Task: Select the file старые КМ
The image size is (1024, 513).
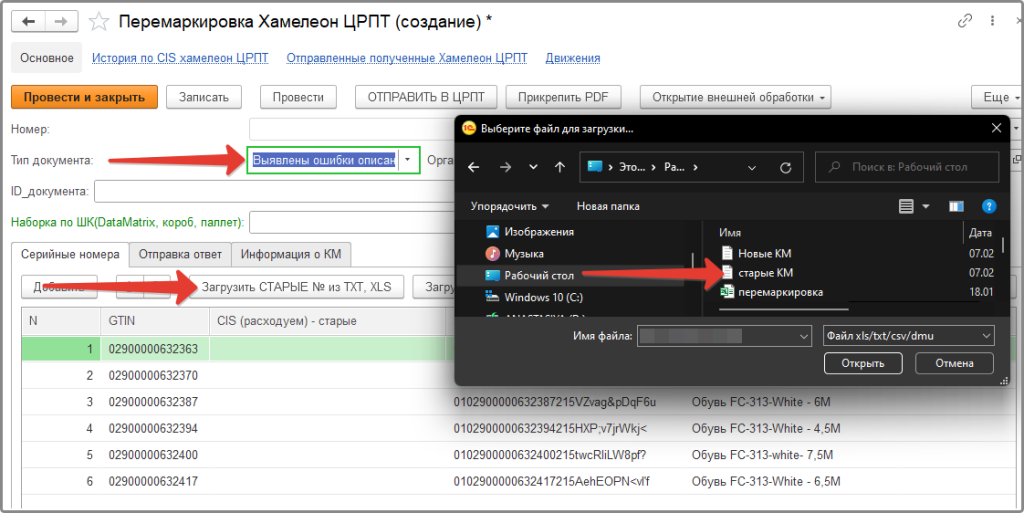Action: tap(756, 273)
